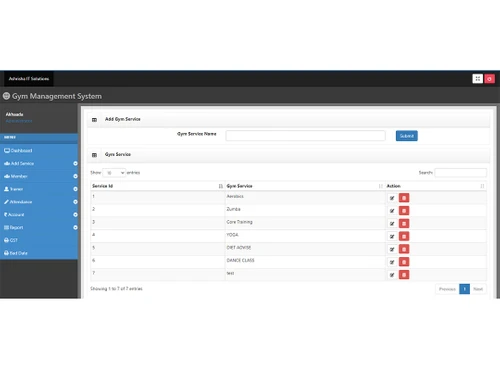Expand Report submenu plus icon
The width and height of the screenshot is (500, 375).
75,227
